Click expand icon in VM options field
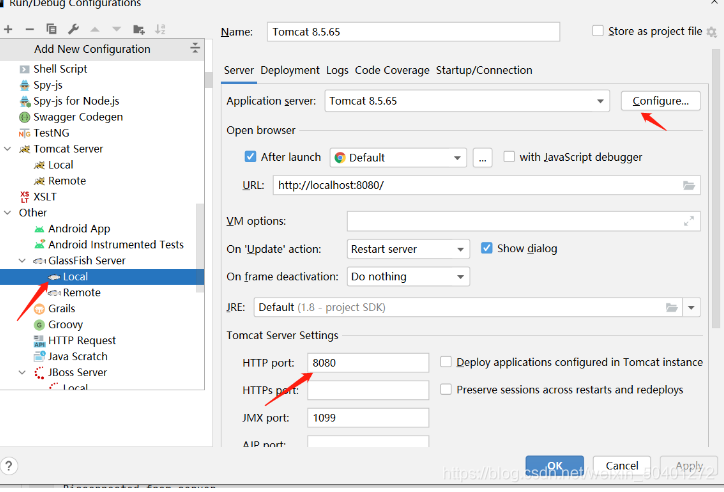 point(689,222)
